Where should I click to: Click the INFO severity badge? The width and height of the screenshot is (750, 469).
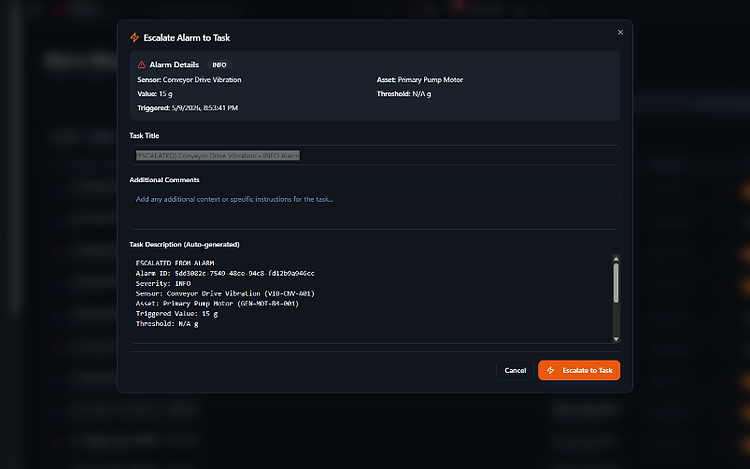tap(219, 65)
